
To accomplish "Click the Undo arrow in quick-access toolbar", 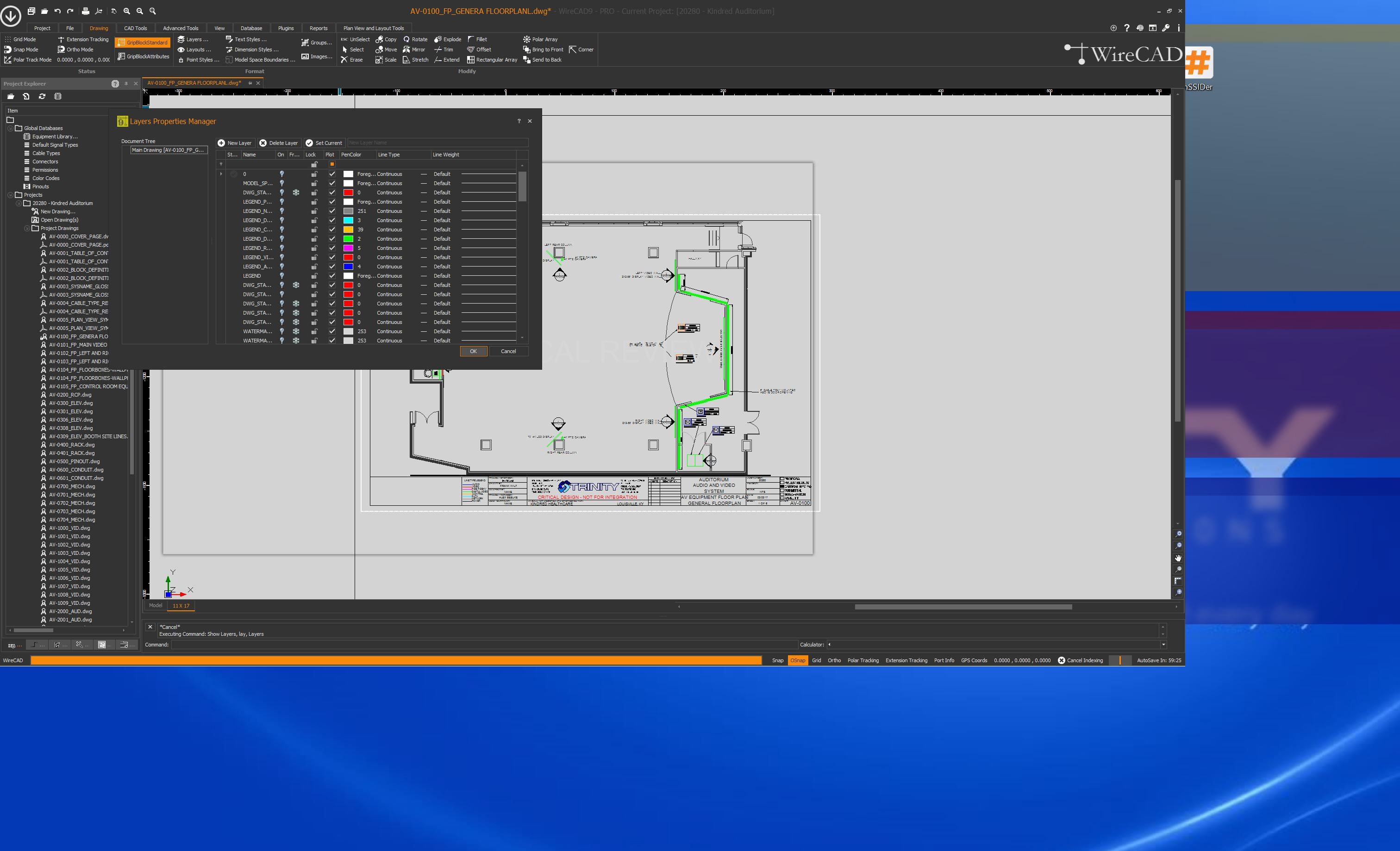I will coord(57,11).
